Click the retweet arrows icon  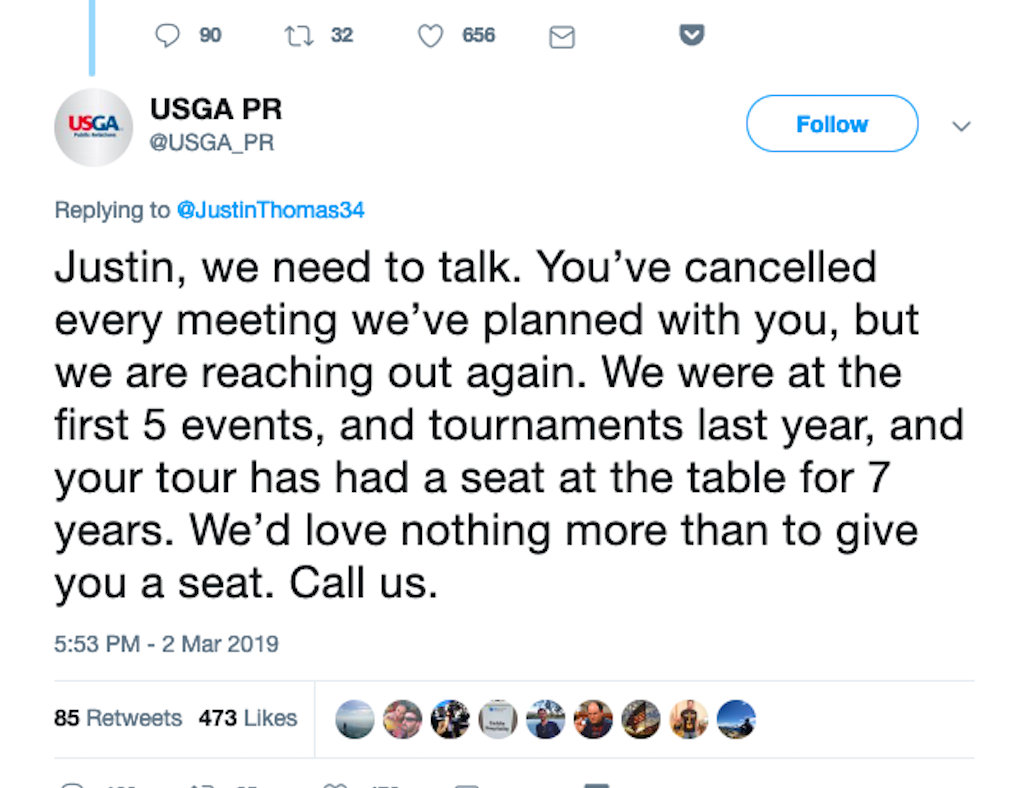pos(299,35)
